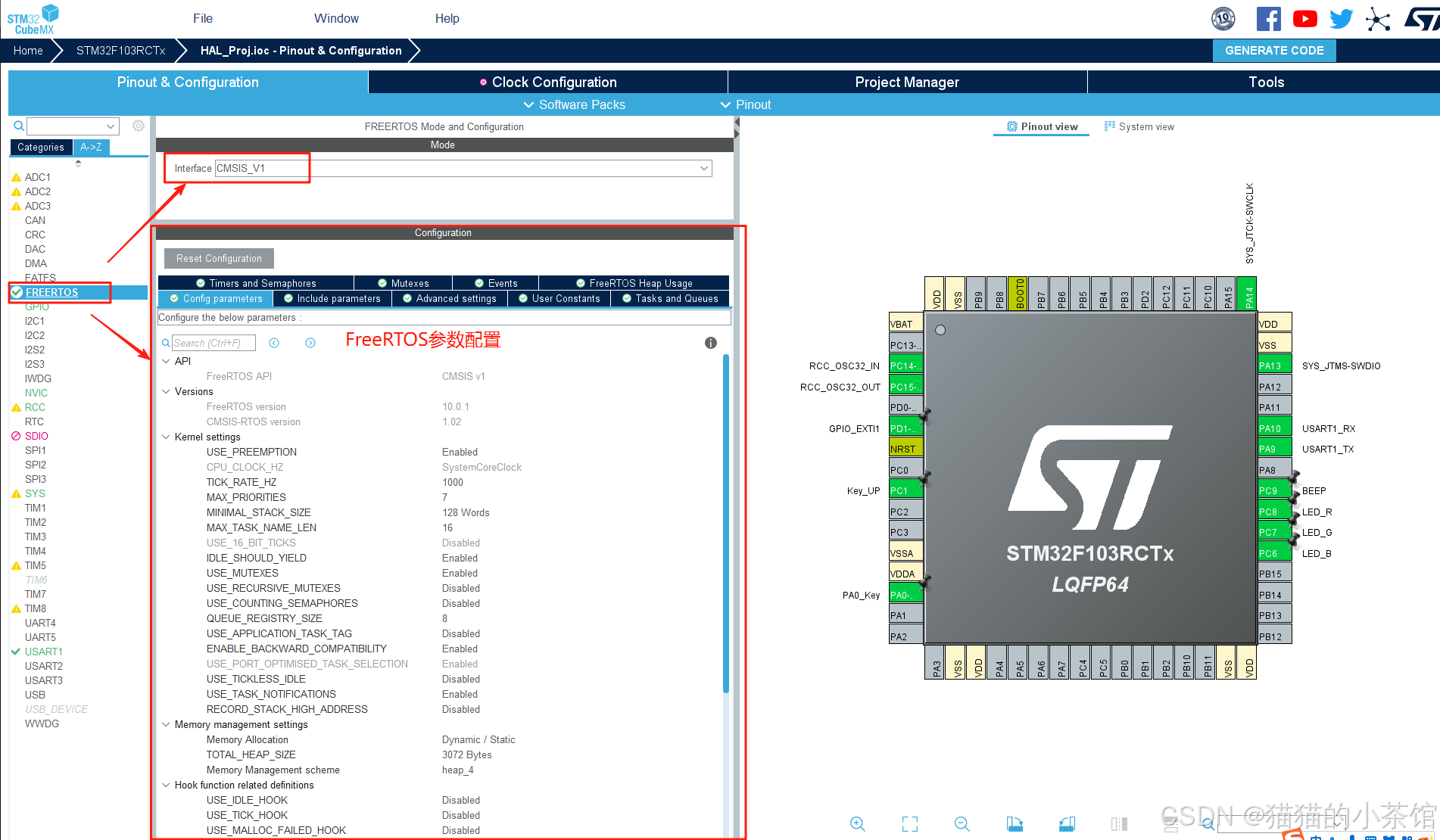
Task: Go to Home breadcrumb
Action: pos(28,51)
